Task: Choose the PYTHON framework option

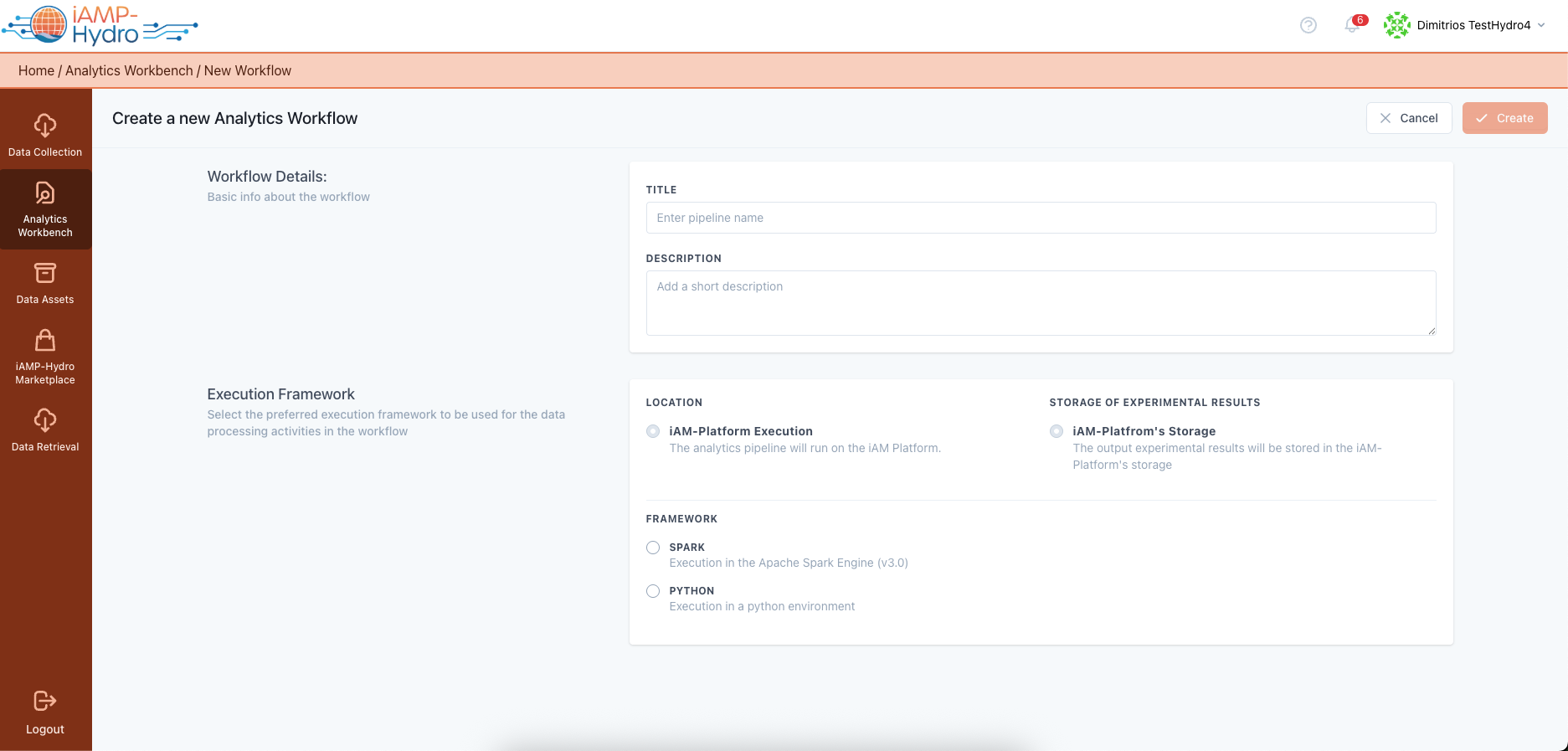Action: coord(653,591)
